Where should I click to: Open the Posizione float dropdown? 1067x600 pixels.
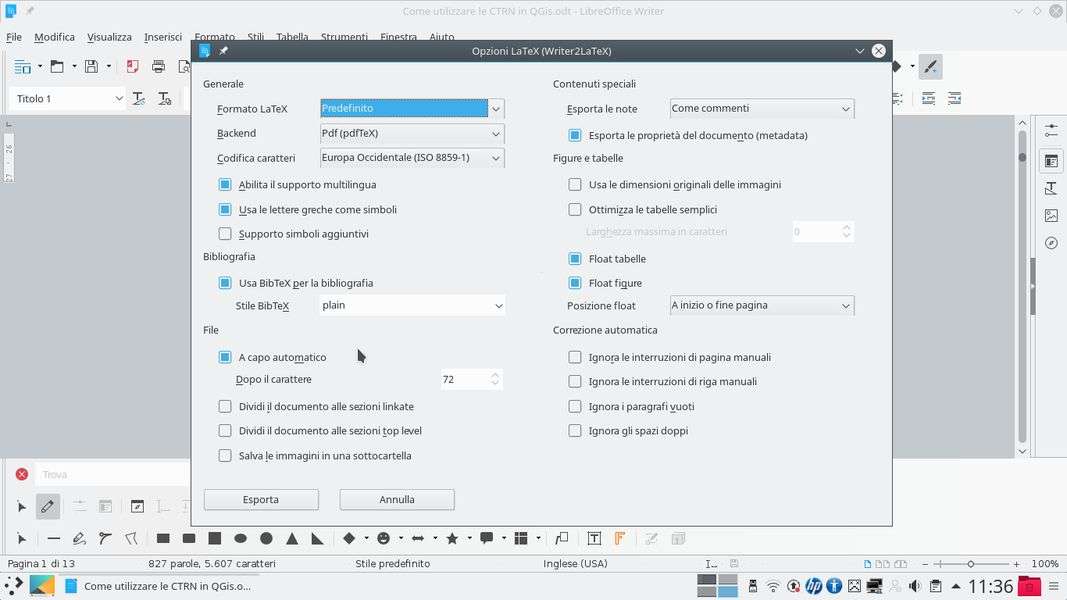[761, 305]
